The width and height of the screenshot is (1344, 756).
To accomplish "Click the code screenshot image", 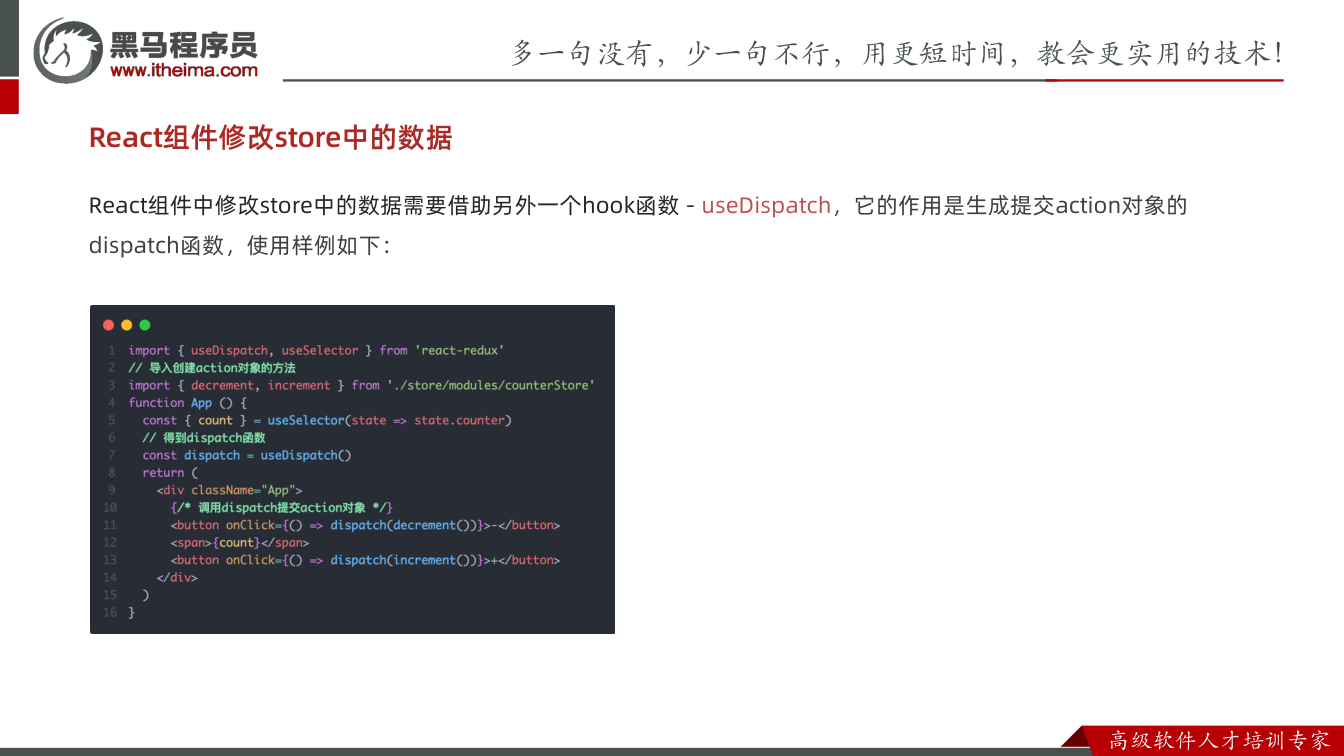I will (x=352, y=469).
